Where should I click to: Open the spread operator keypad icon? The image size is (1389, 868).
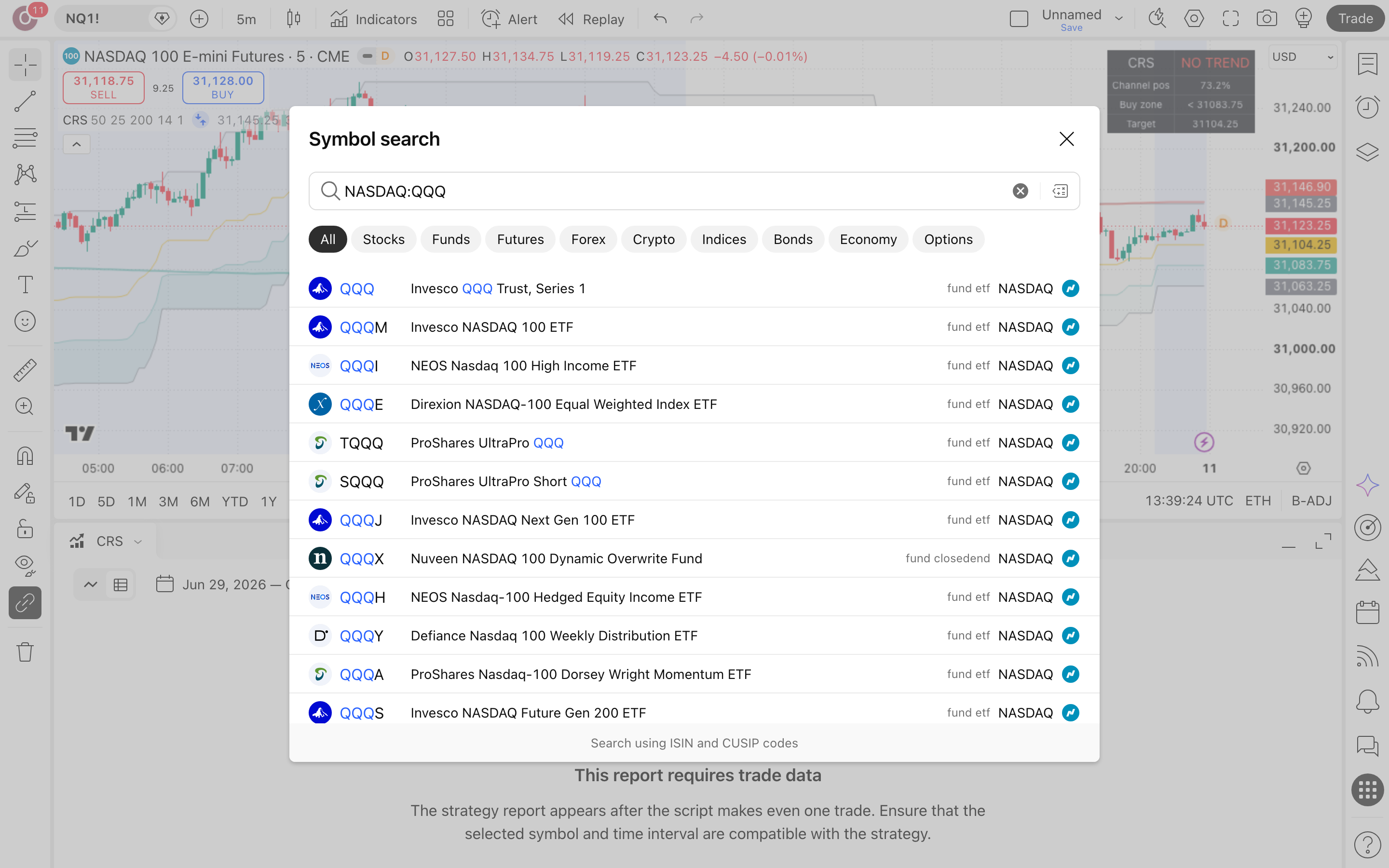pyautogui.click(x=1060, y=191)
